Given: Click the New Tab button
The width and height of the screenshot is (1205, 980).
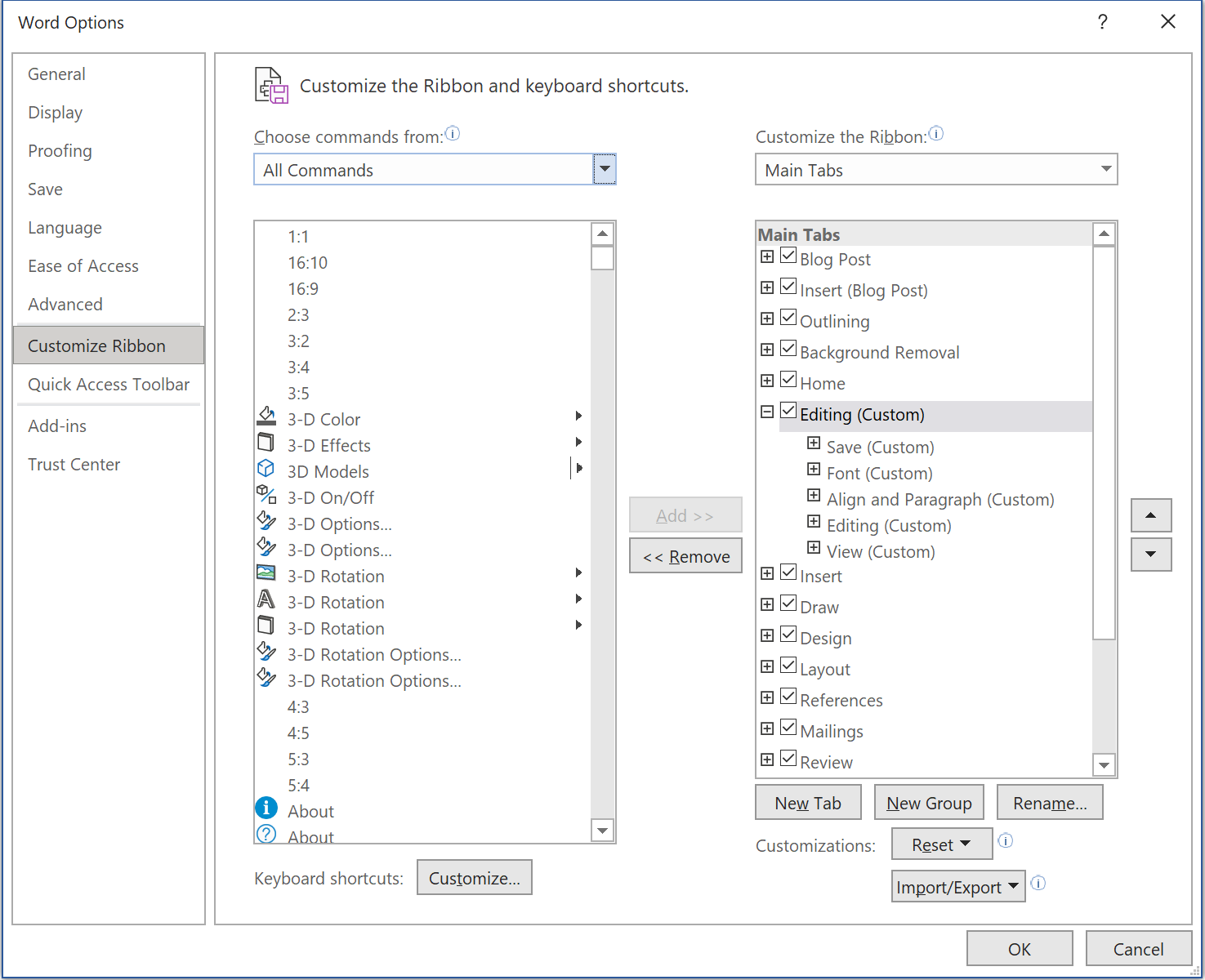Looking at the screenshot, I should [x=808, y=803].
